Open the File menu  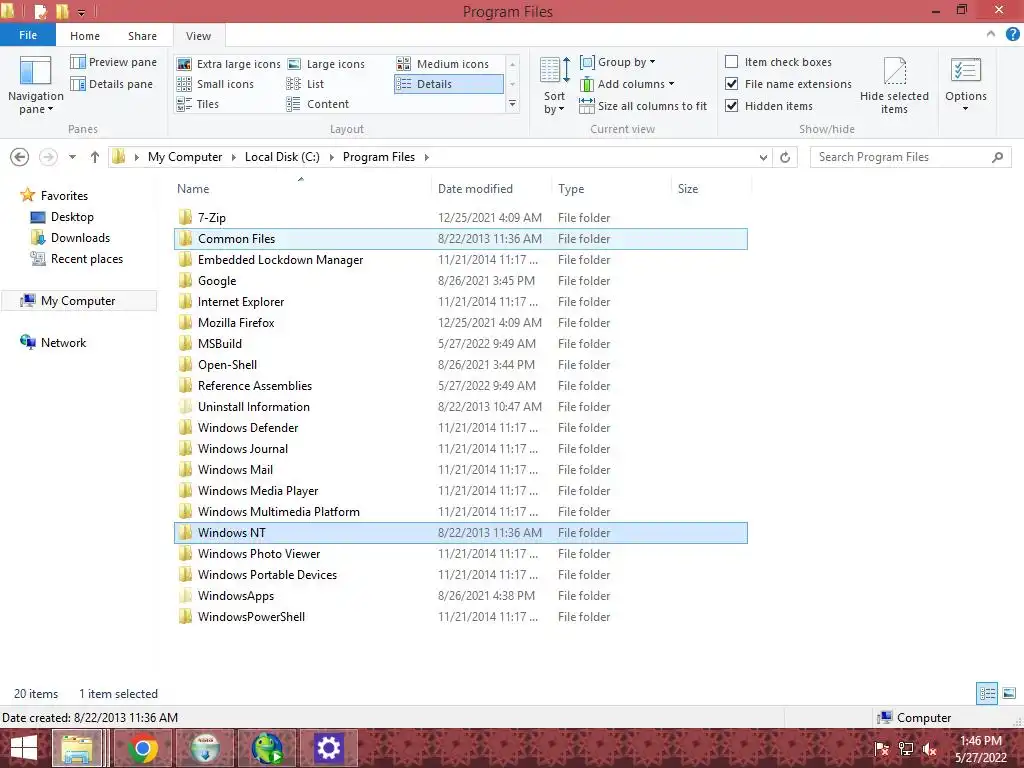[x=27, y=35]
